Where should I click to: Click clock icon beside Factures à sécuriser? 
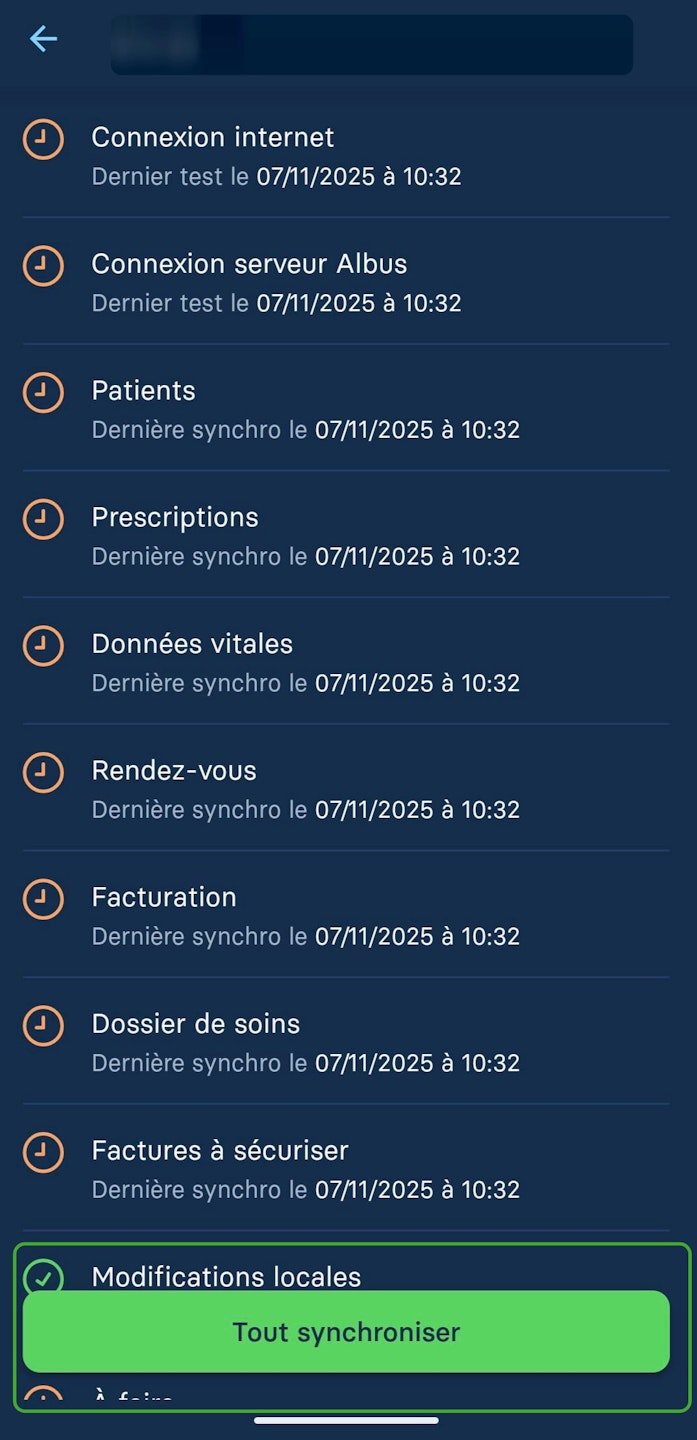43,1152
